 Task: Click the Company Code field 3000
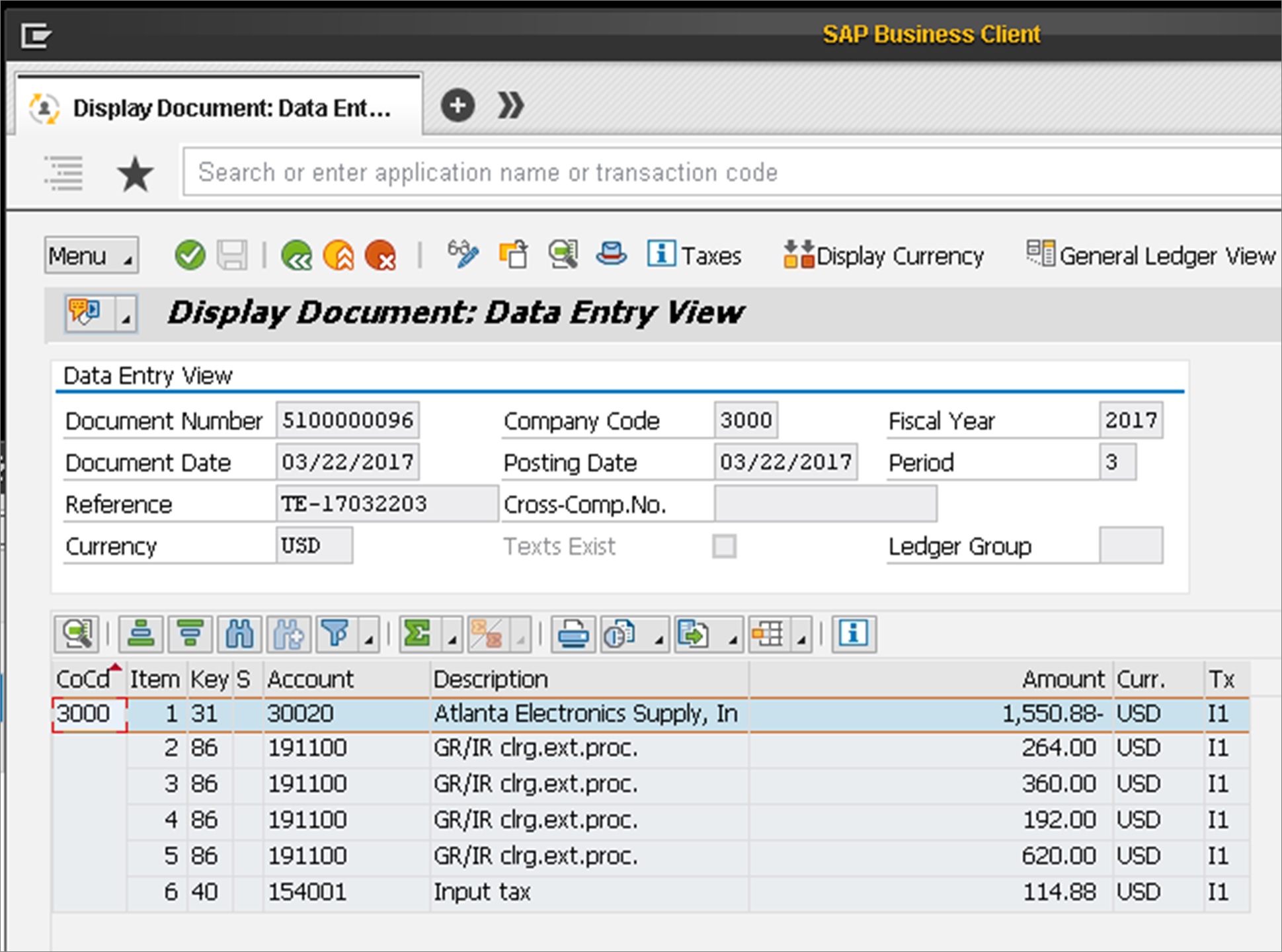[x=746, y=420]
